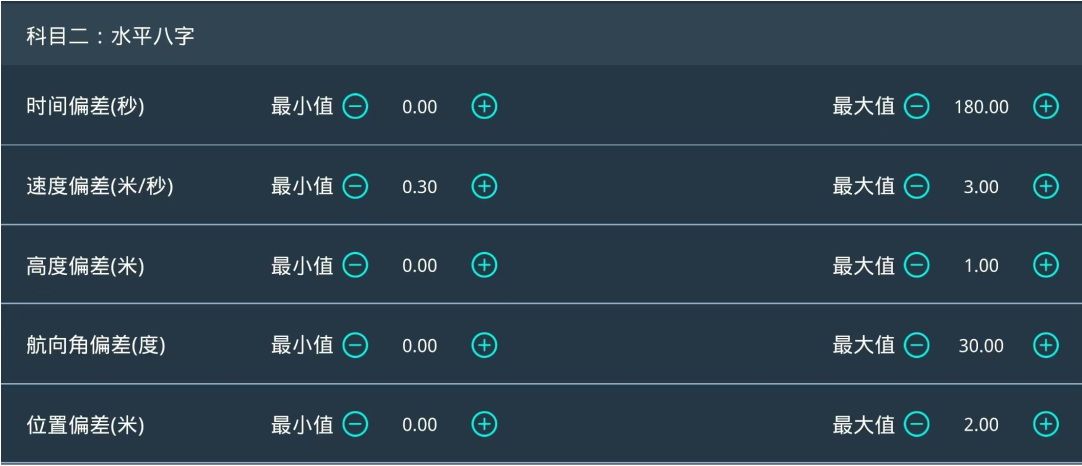Screen dimensions: 1082x466
Task: Click the 科目二：水平八字 section header
Action: click(109, 39)
